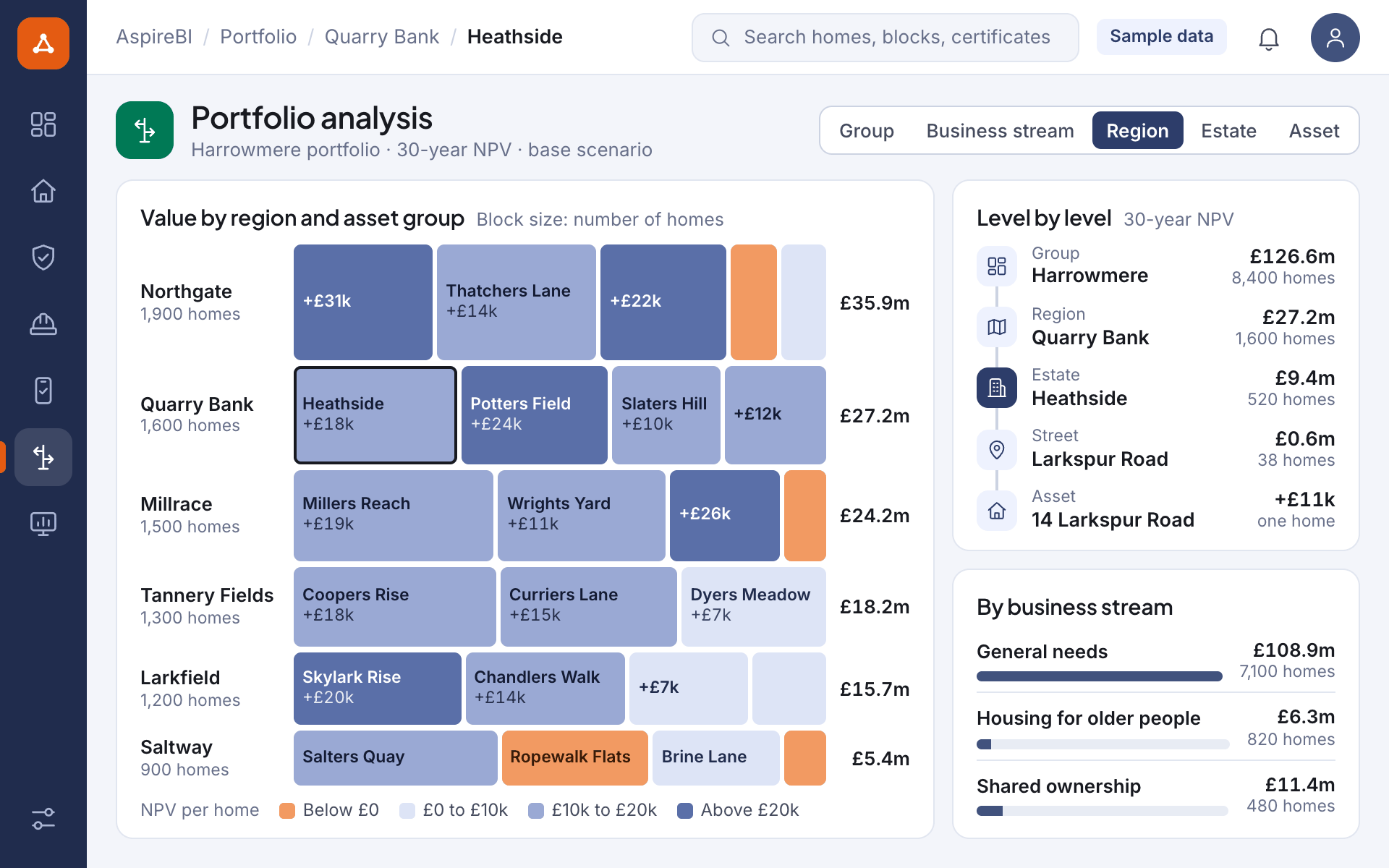The height and width of the screenshot is (868, 1389).
Task: Click the Asset level house icon
Action: tap(997, 511)
